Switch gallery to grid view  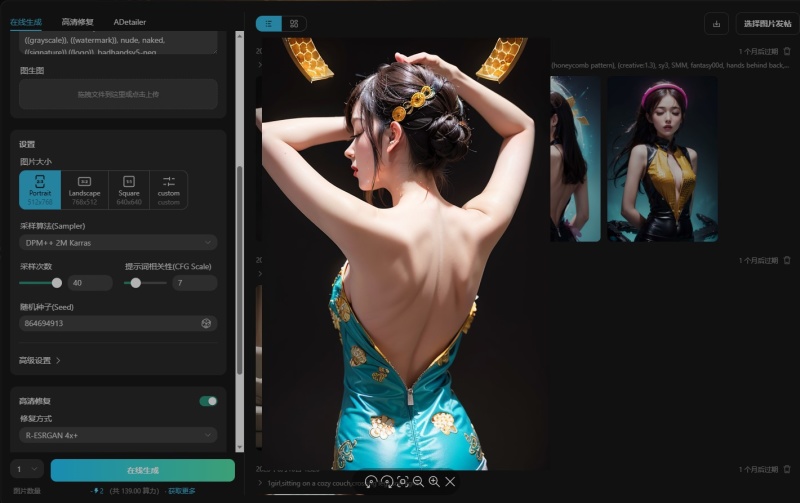[x=294, y=23]
